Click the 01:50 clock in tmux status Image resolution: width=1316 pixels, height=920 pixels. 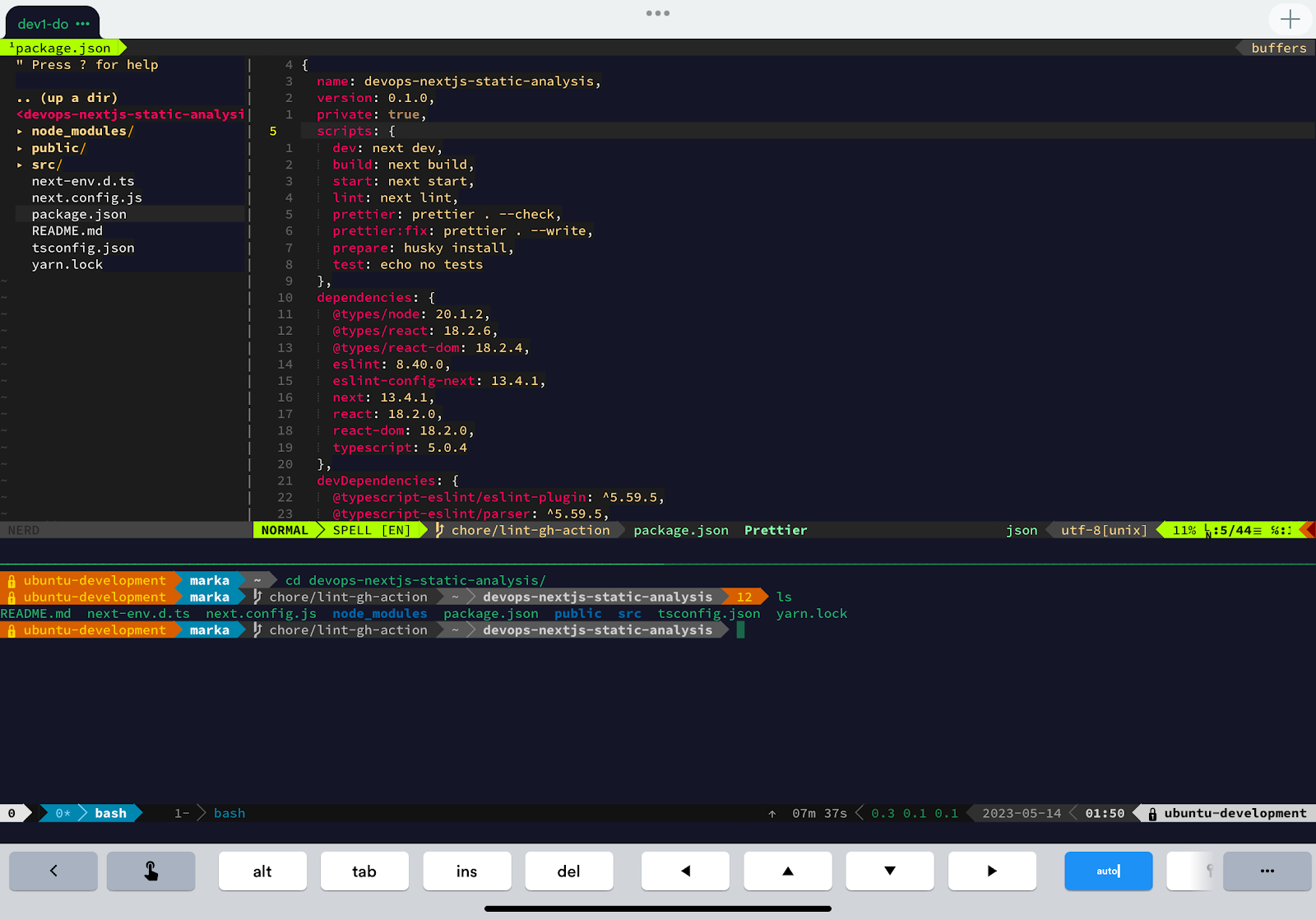[1105, 813]
